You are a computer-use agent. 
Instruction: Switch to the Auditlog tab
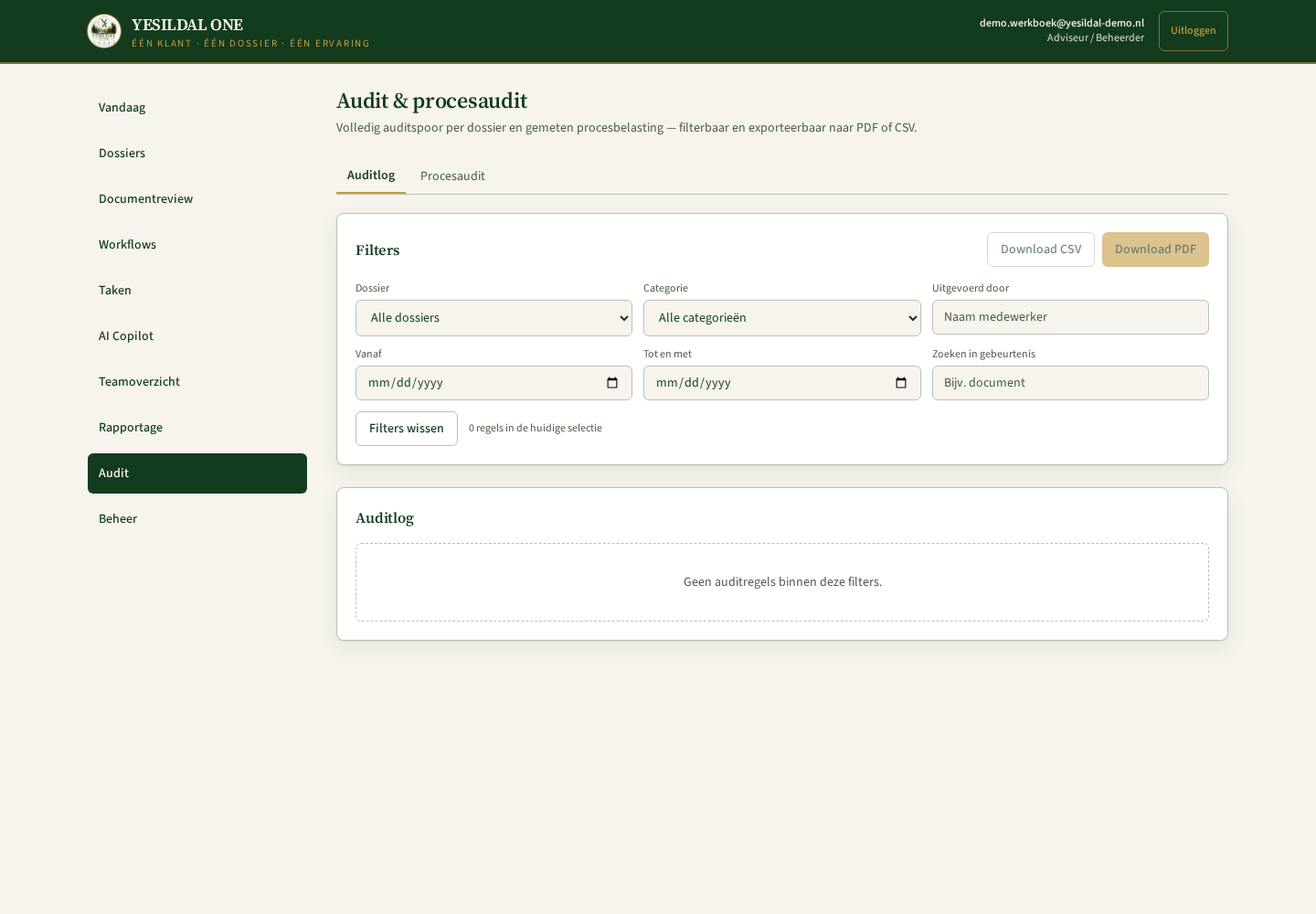point(371,175)
